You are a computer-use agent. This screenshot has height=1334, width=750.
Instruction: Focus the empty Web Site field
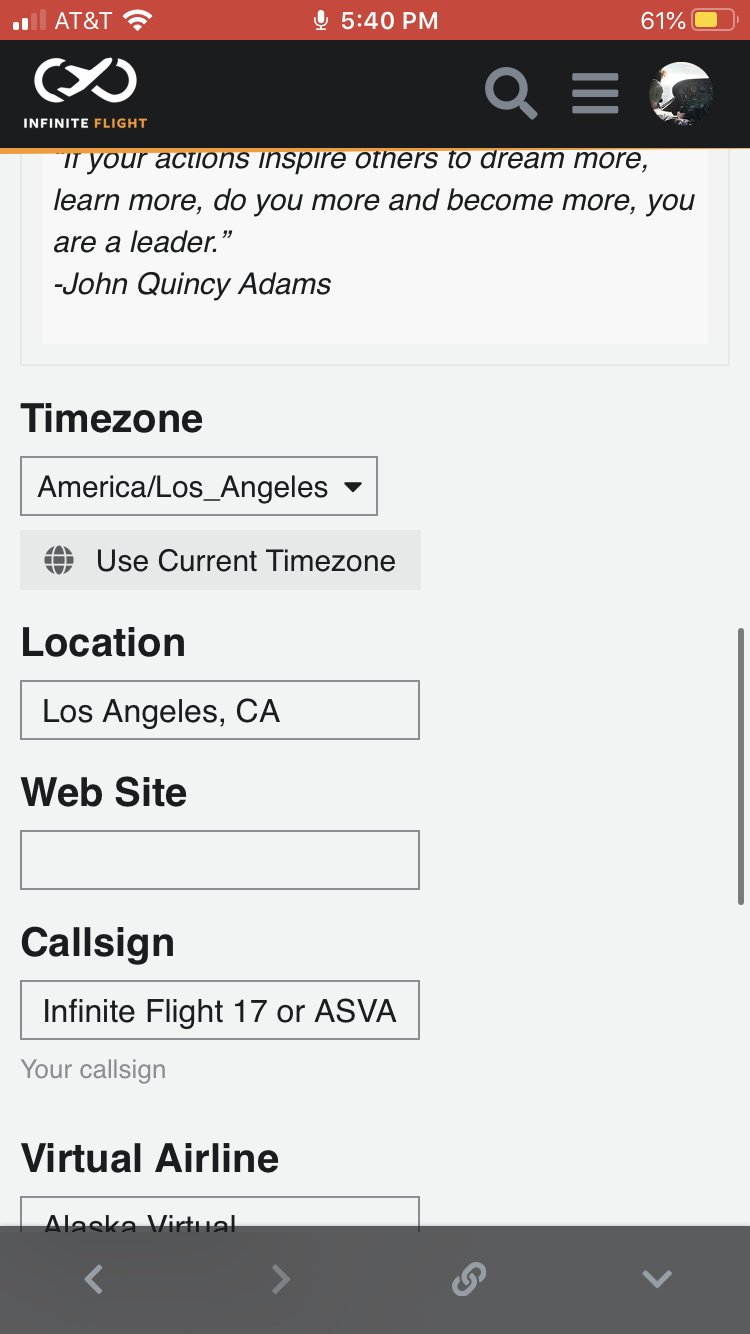coord(220,860)
